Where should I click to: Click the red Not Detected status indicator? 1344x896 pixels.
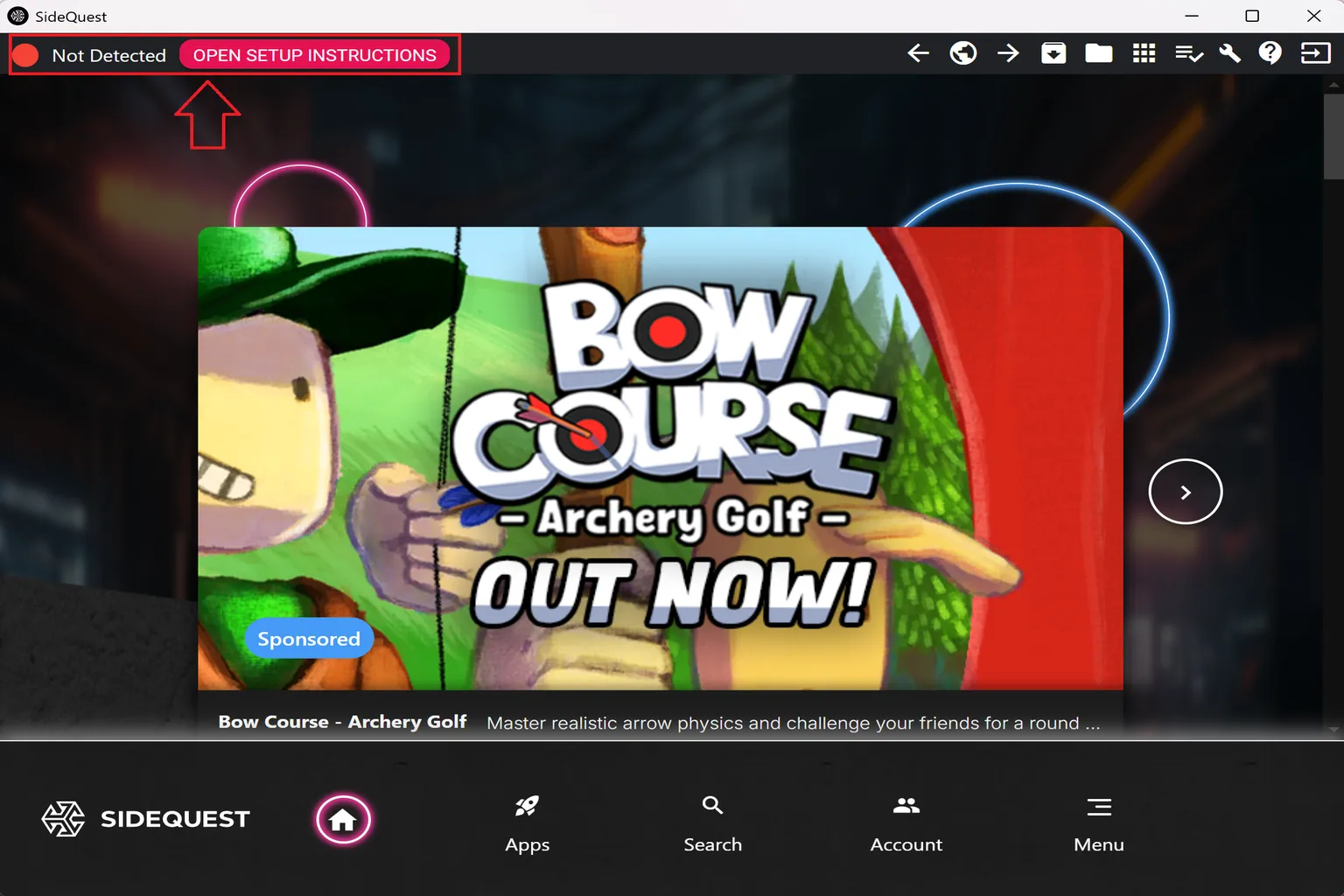click(26, 55)
